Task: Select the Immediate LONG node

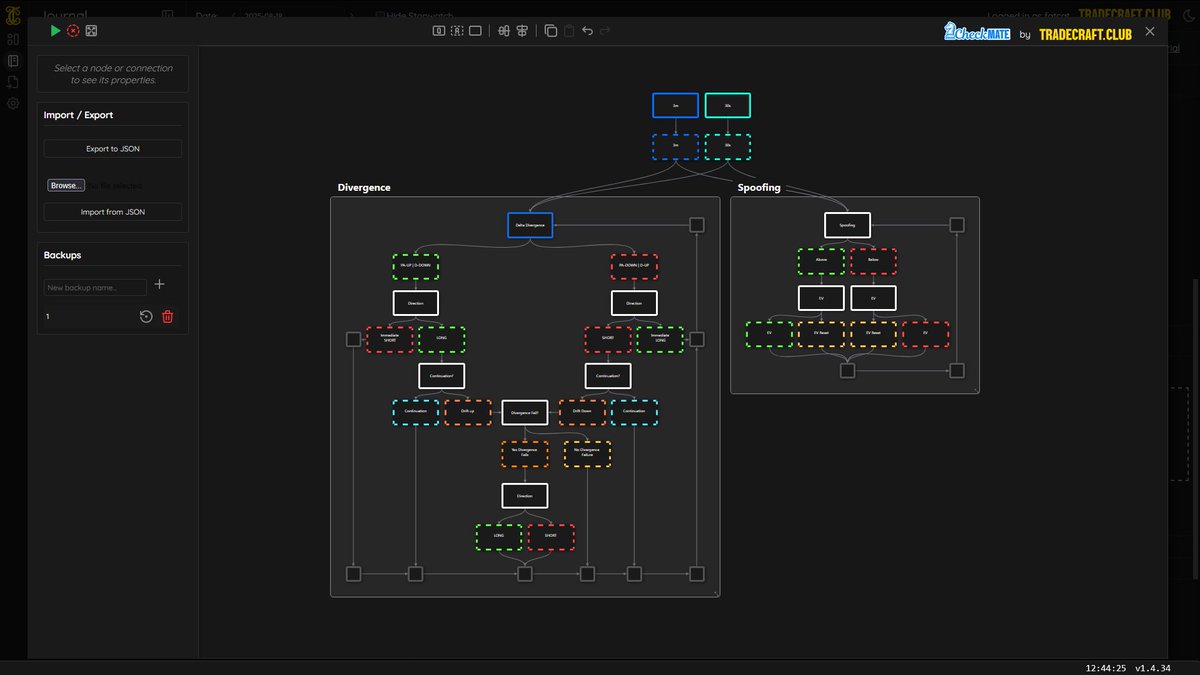Action: click(x=660, y=339)
